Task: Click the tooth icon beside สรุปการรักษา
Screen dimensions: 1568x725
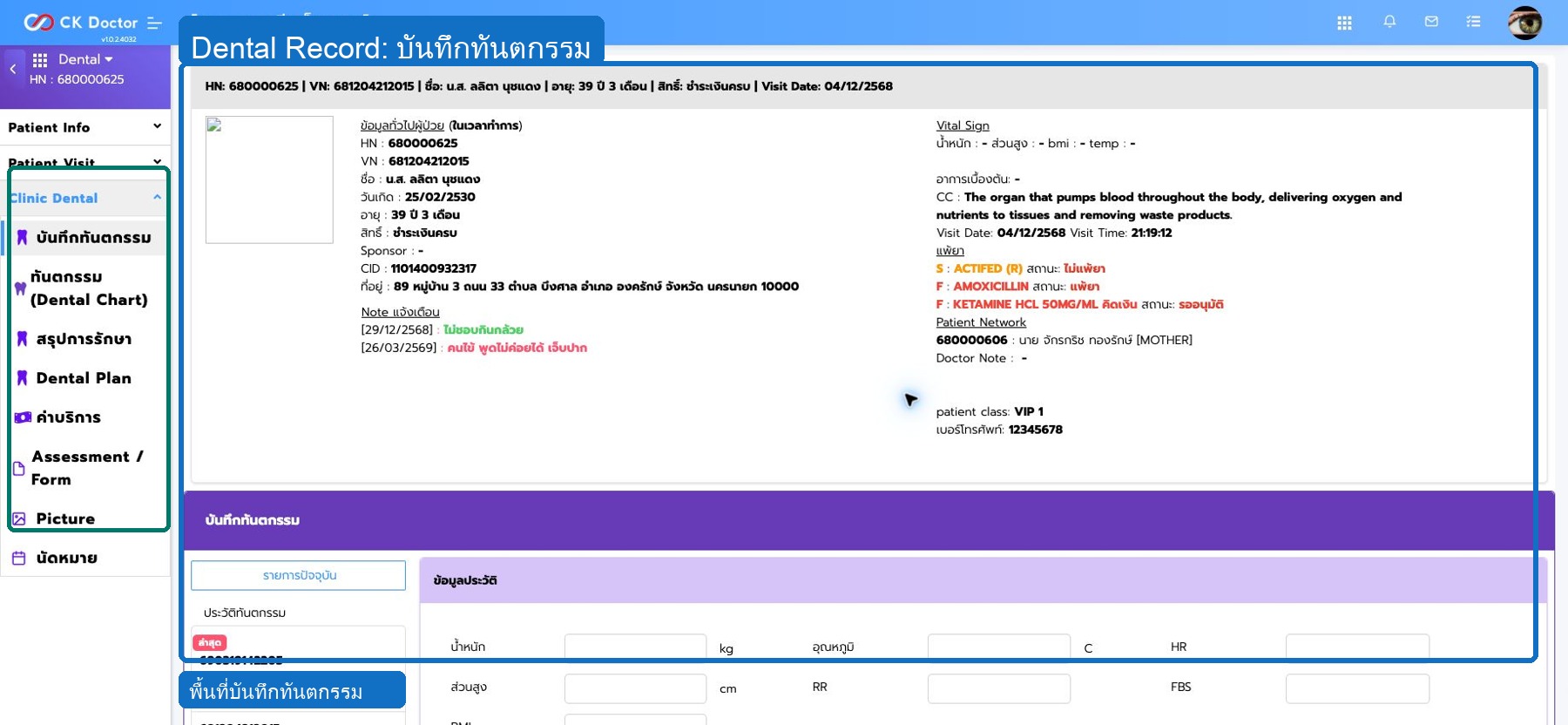Action: pos(22,339)
